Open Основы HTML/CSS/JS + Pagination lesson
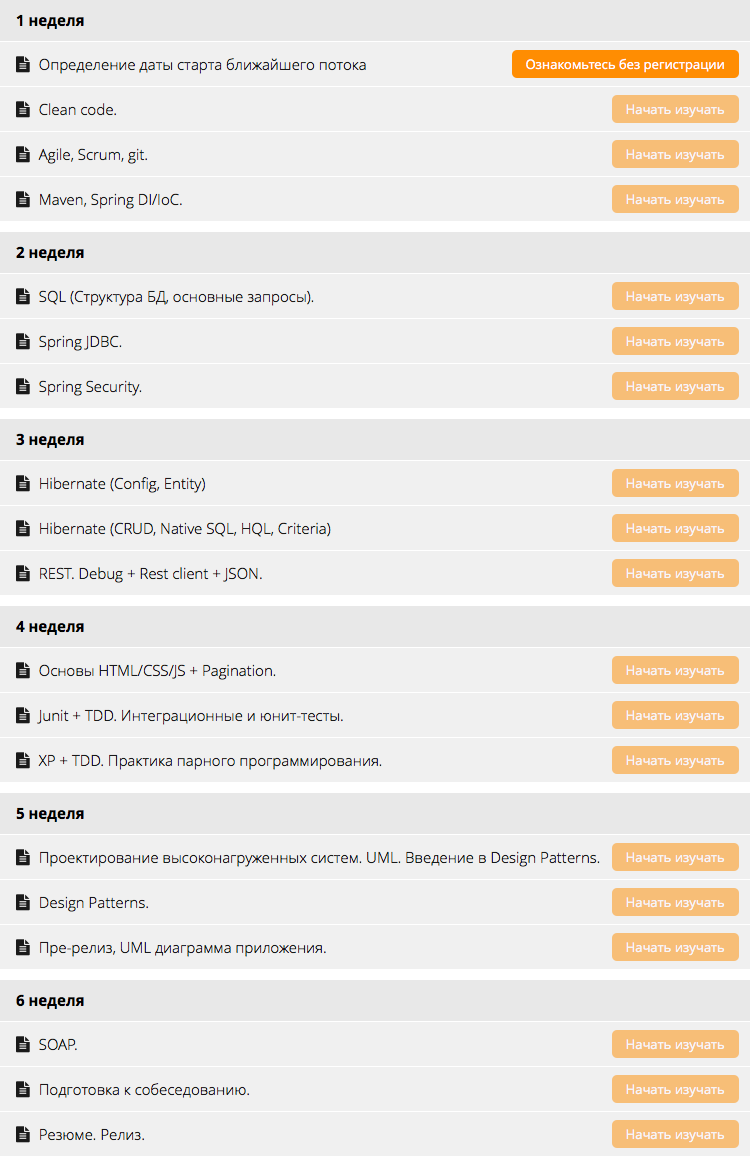750x1156 pixels. tap(157, 671)
